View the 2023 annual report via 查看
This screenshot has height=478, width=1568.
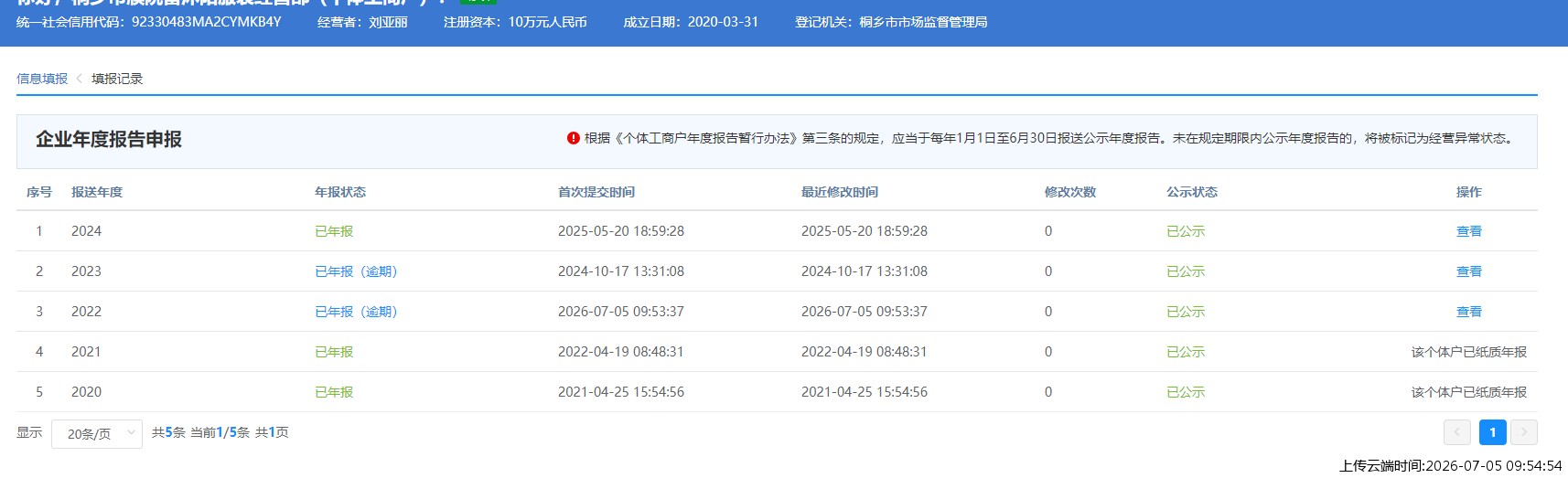coord(1469,271)
